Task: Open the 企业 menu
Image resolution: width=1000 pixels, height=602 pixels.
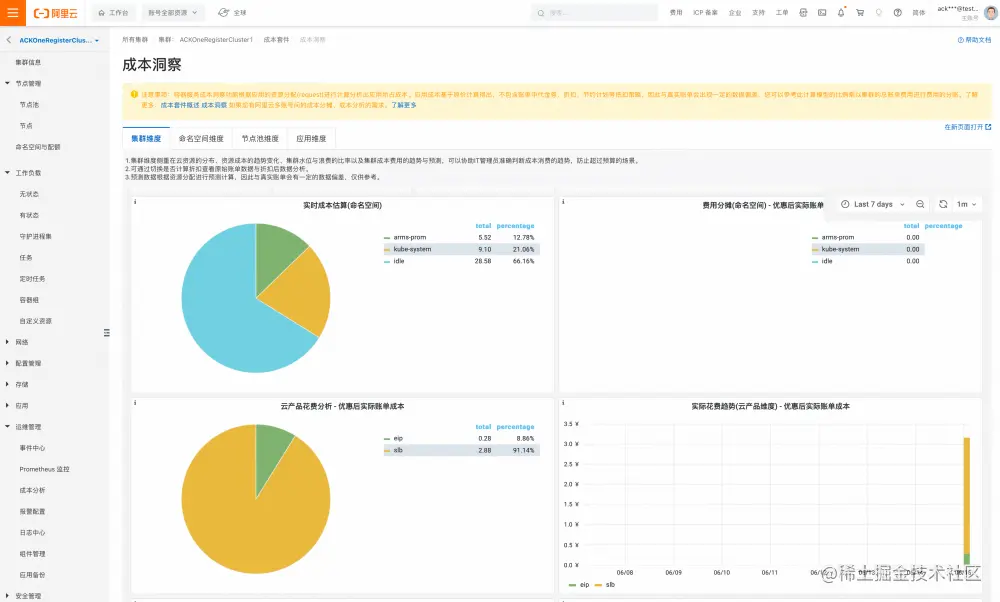Action: pyautogui.click(x=735, y=13)
